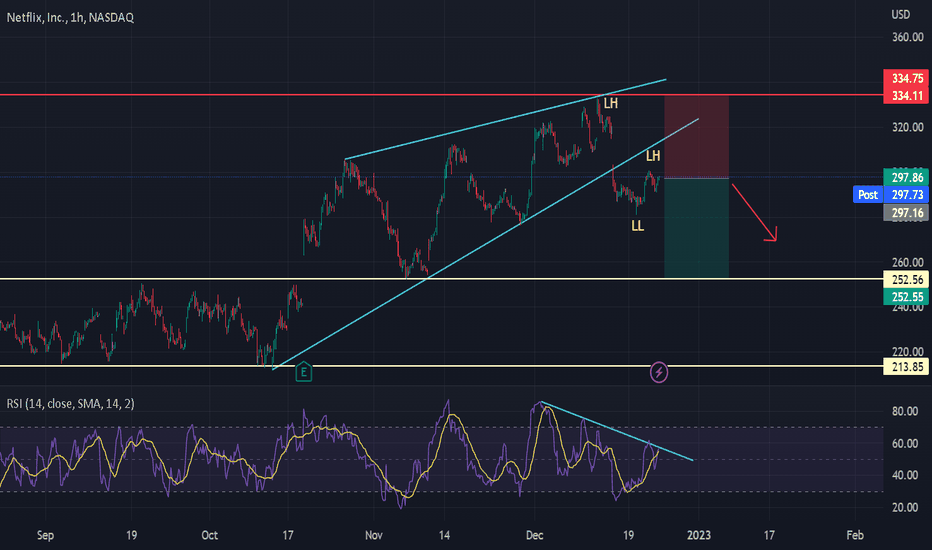Screen dimensions: 932x550
Task: Click the purple lightning event marker
Action: 659,373
